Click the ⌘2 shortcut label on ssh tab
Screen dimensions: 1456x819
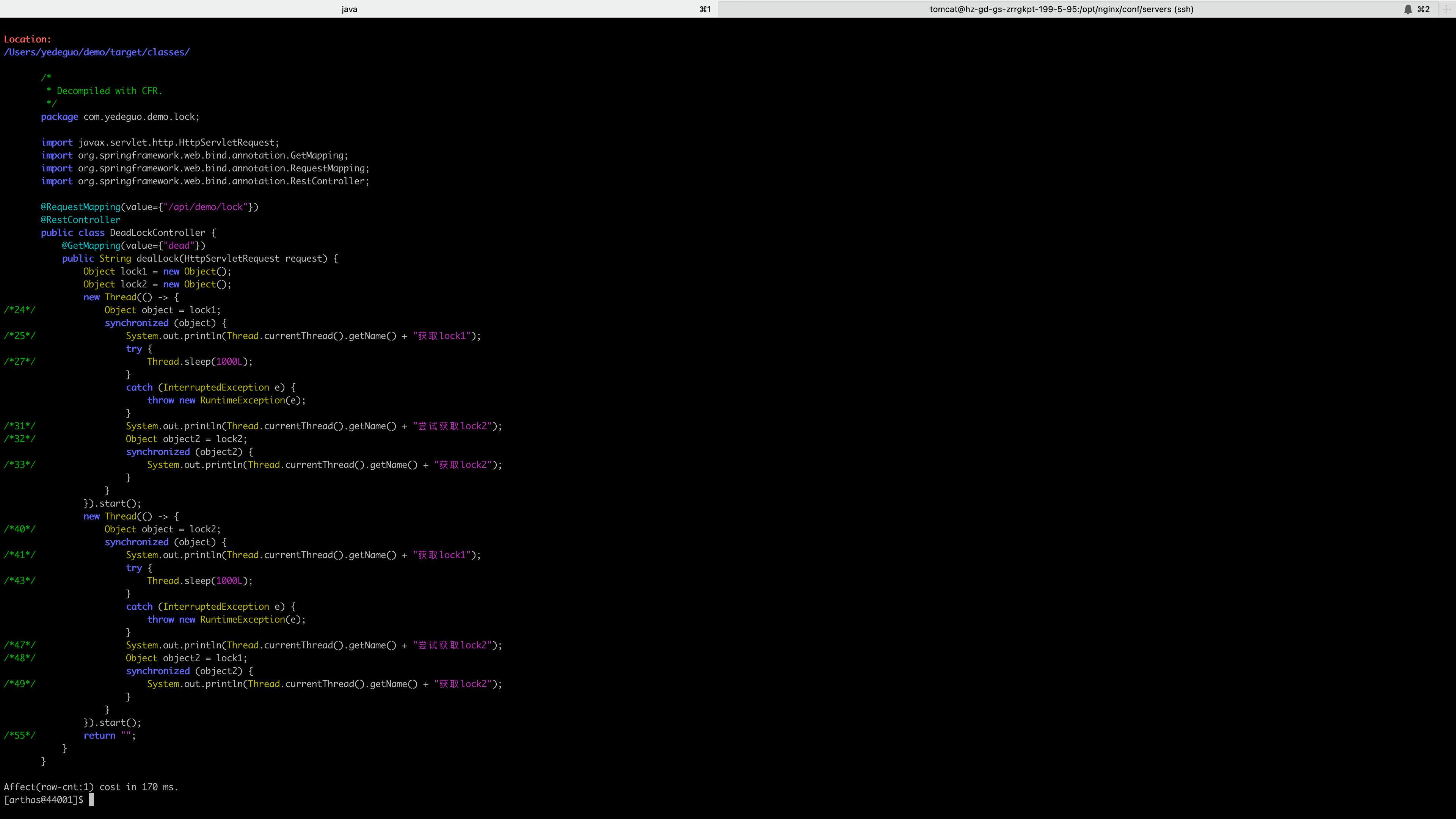point(1424,9)
